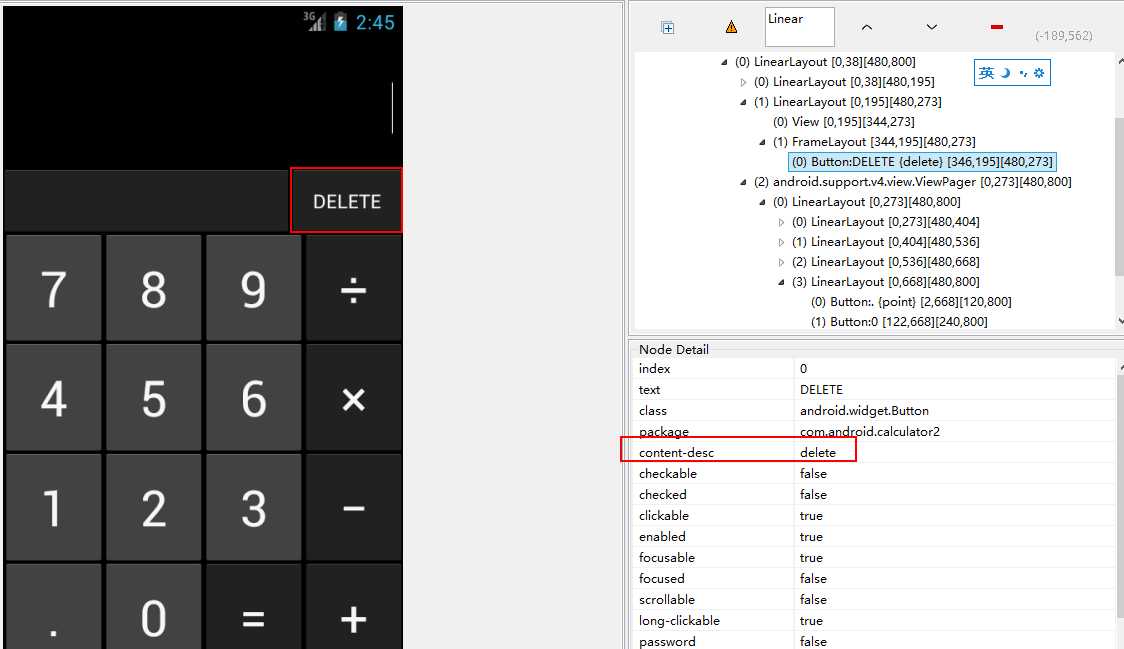Tap the 0 key on the calculator keypad
Image resolution: width=1124 pixels, height=649 pixels.
(153, 608)
